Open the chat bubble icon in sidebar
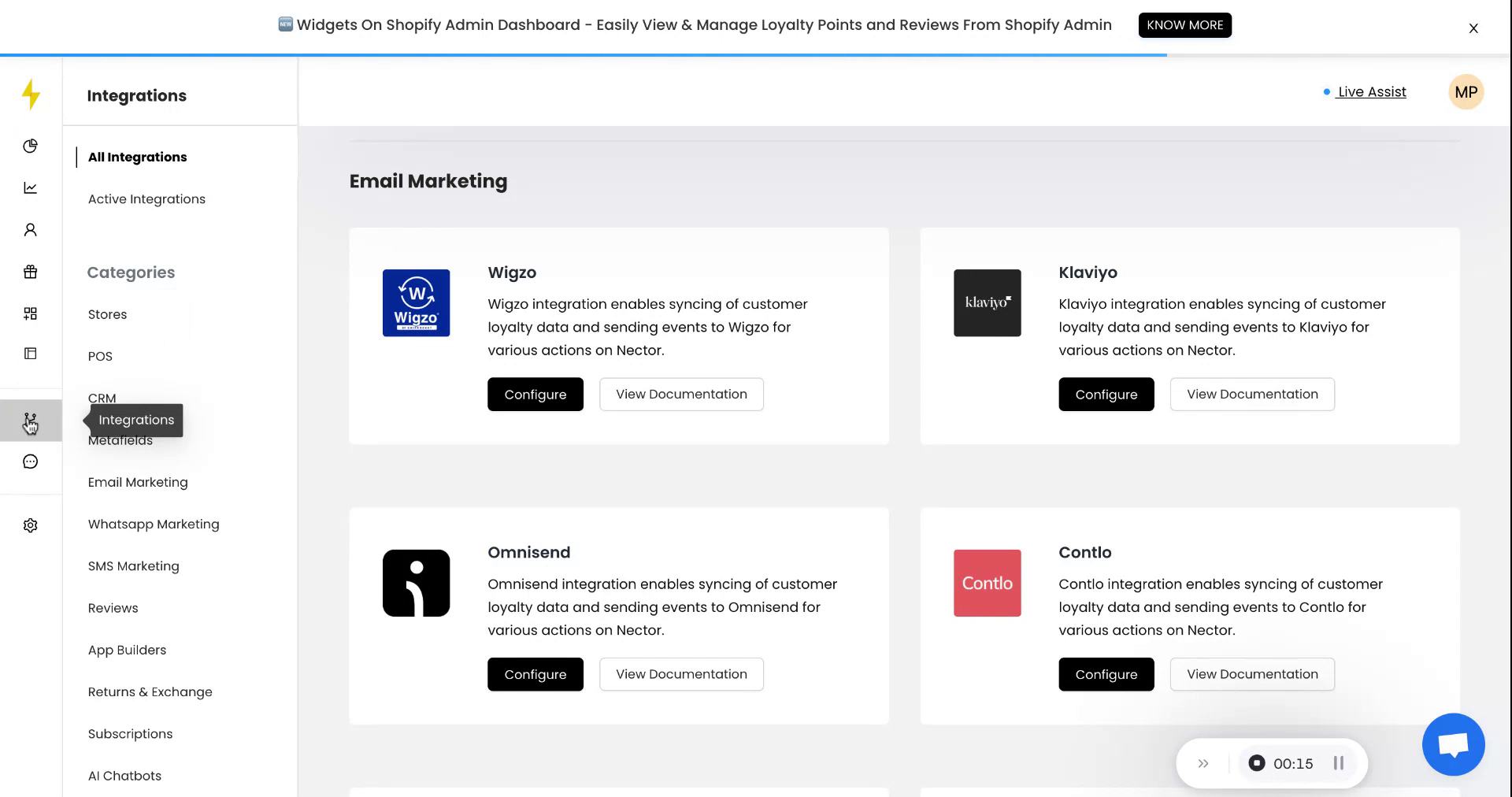The height and width of the screenshot is (797, 1512). coord(31,462)
